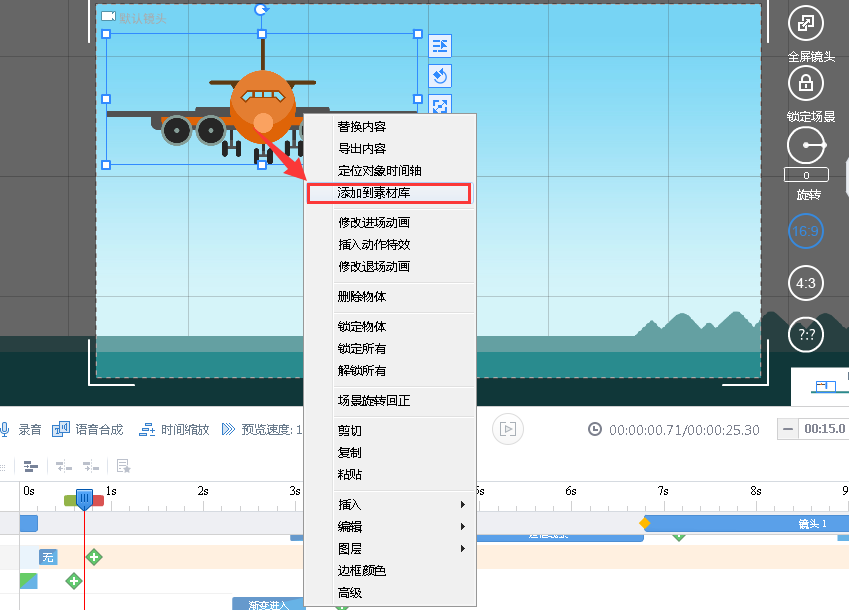Click the fullscreen camera icon (全屏镜头)
The width and height of the screenshot is (849, 610).
(806, 22)
